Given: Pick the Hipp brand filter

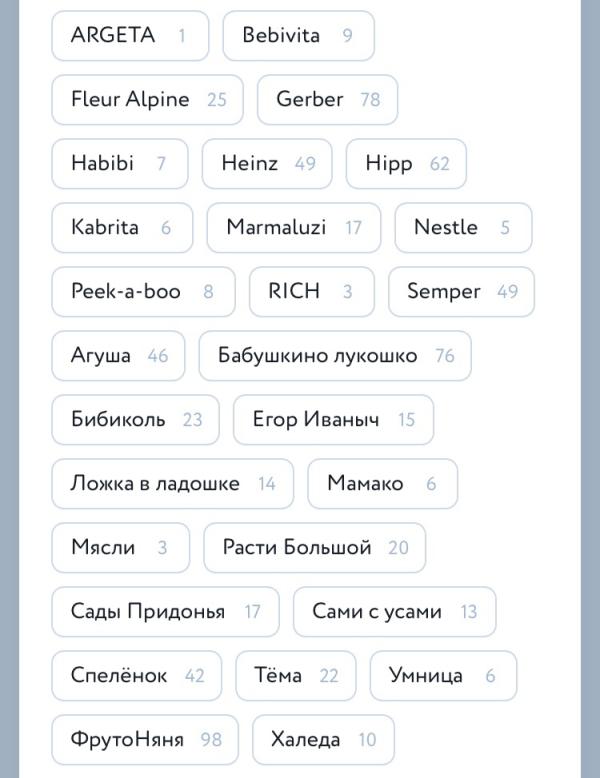Looking at the screenshot, I should [406, 164].
